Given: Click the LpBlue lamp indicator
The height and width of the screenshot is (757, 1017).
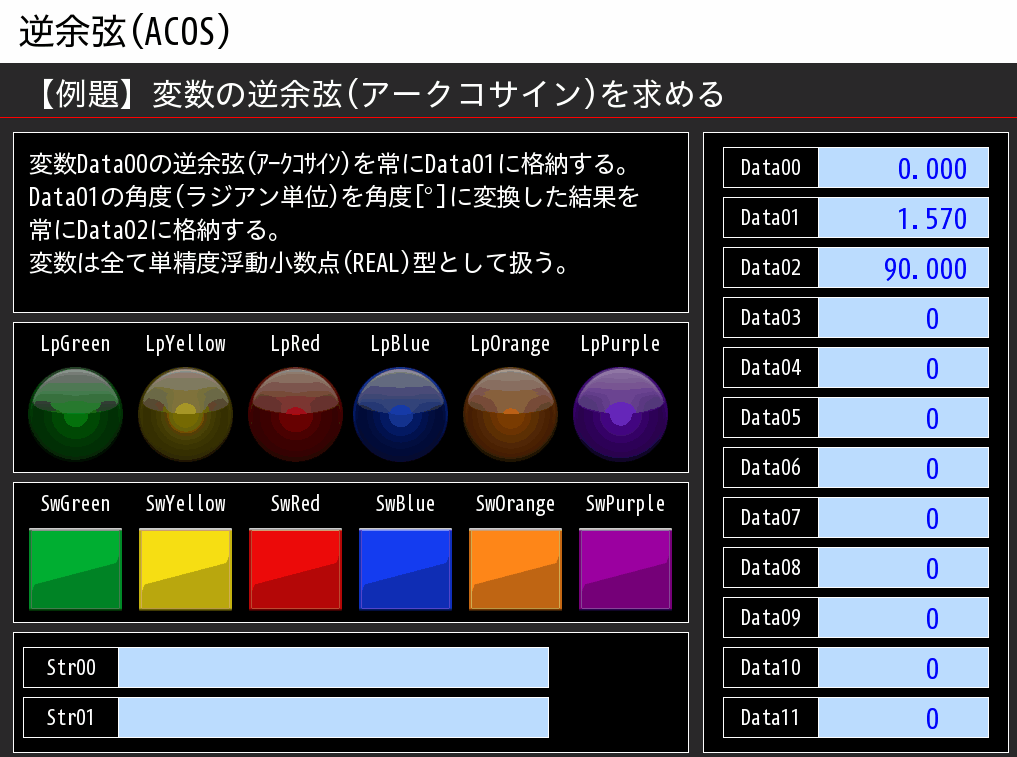Looking at the screenshot, I should click(400, 414).
